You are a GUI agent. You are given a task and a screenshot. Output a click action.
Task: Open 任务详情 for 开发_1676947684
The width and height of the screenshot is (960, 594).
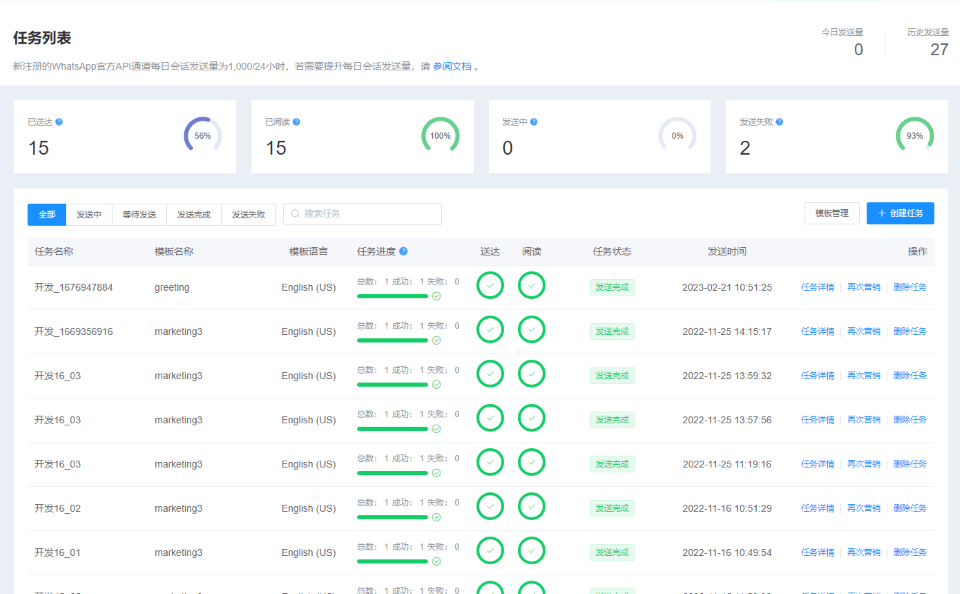click(817, 287)
